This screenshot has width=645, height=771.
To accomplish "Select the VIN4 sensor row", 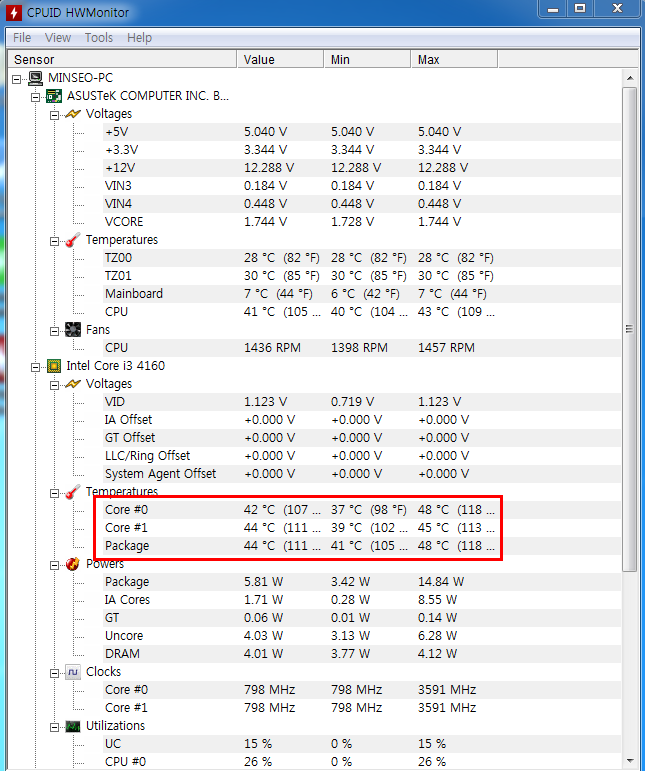I will click(x=362, y=204).
